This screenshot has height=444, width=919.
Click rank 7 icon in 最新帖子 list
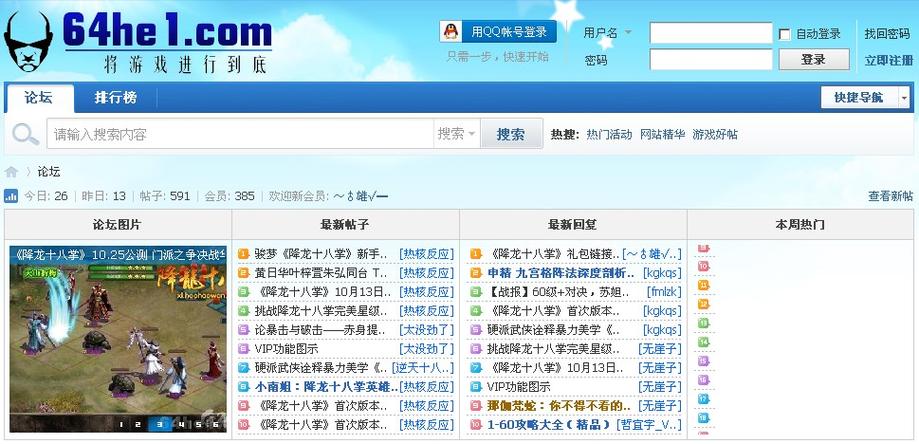tap(244, 368)
